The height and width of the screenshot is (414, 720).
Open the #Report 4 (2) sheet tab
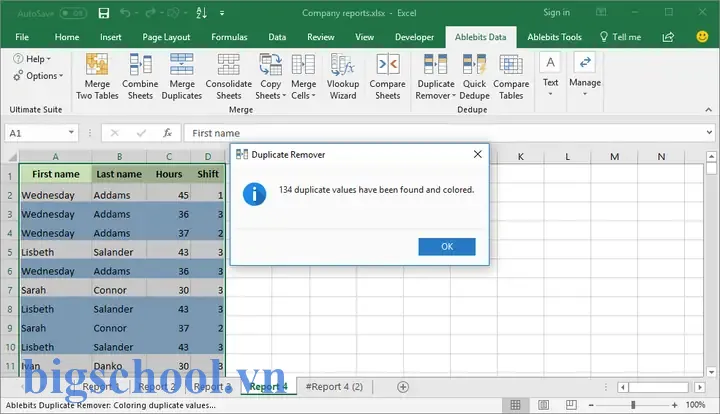click(334, 387)
